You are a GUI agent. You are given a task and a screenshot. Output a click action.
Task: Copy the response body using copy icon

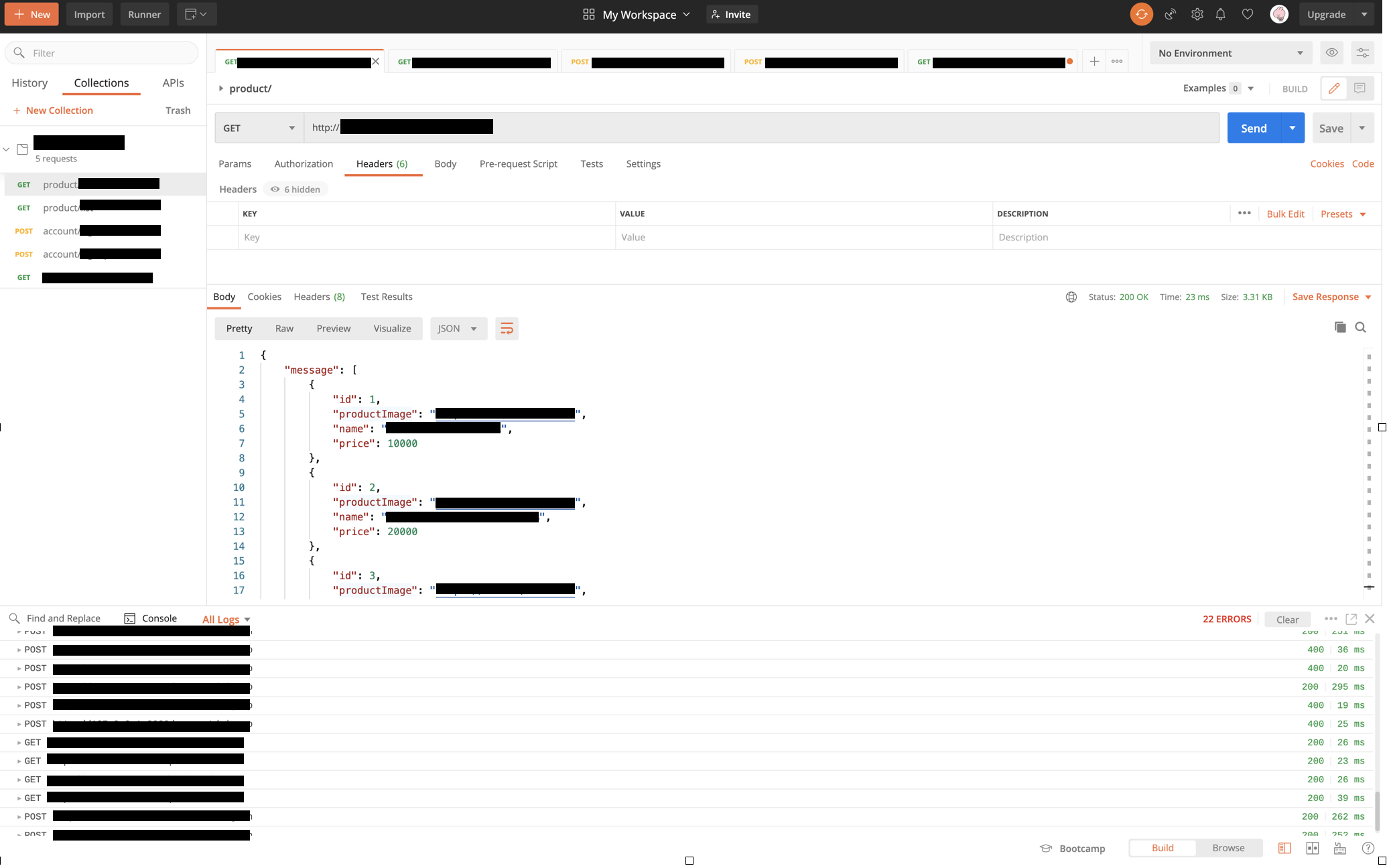click(1340, 328)
